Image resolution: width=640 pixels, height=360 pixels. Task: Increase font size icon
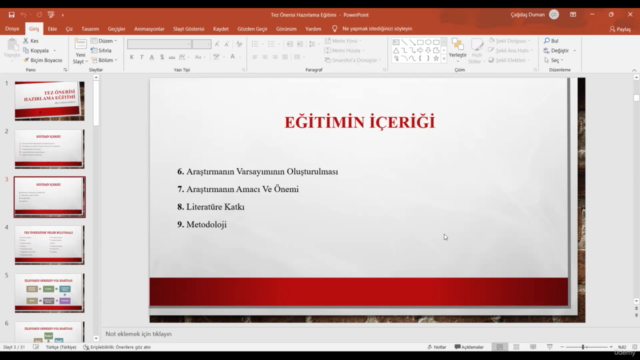point(217,44)
